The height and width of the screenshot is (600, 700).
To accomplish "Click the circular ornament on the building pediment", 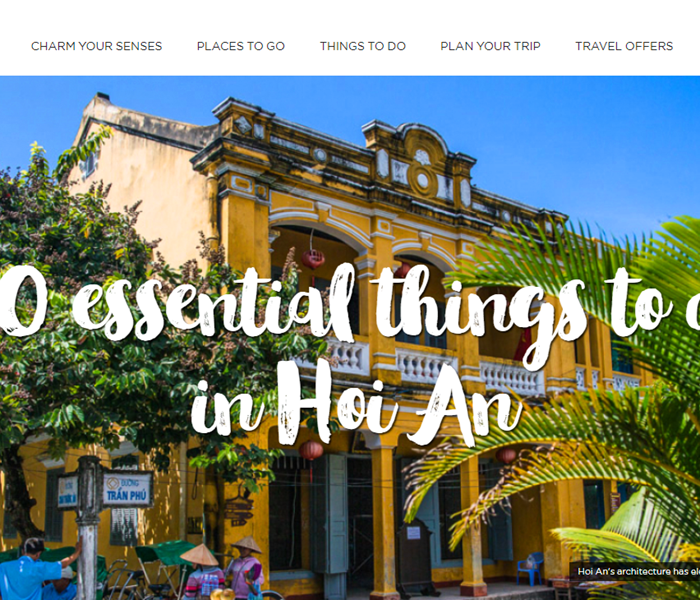I will [422, 179].
